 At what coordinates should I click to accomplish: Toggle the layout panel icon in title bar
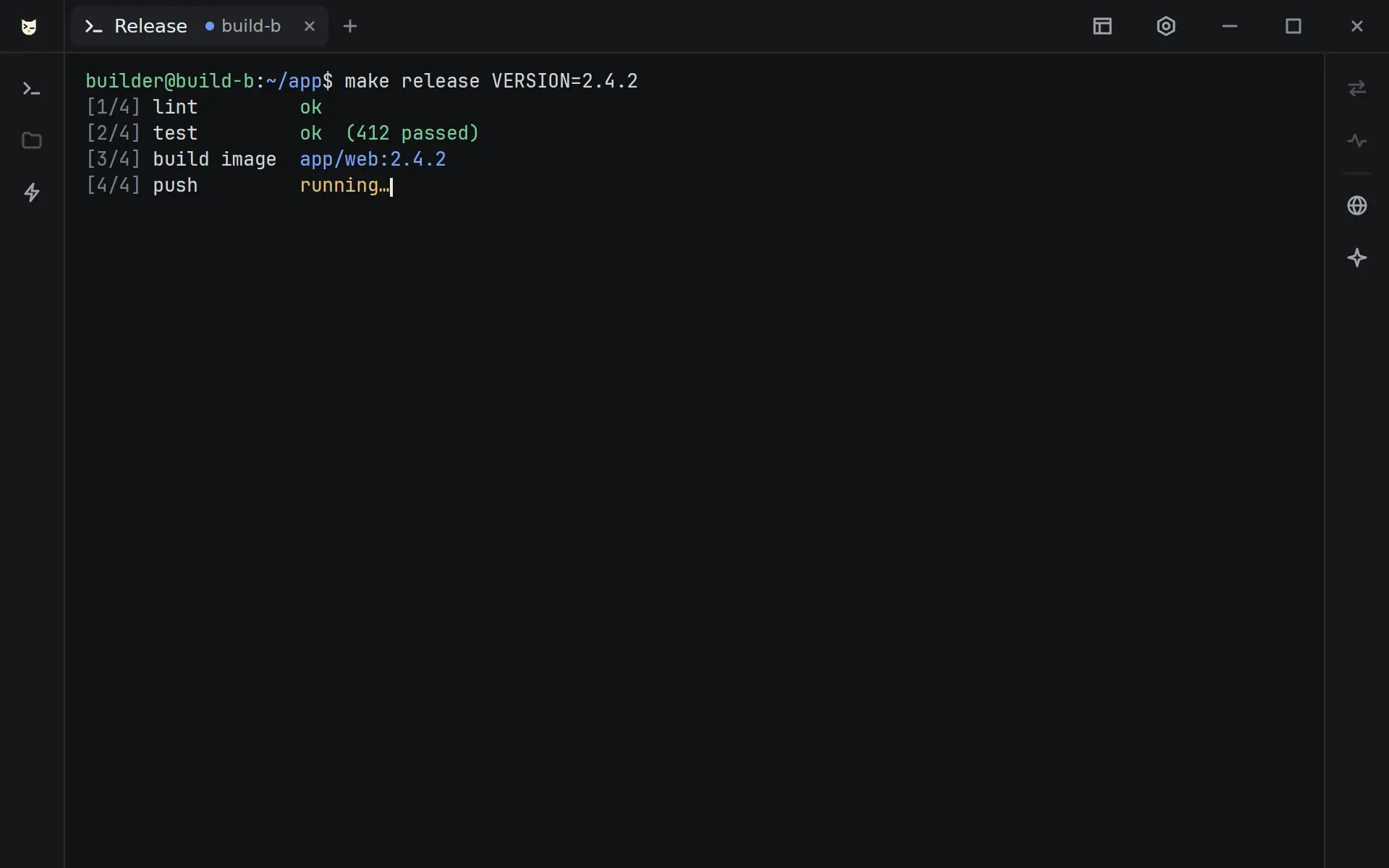pos(1103,26)
